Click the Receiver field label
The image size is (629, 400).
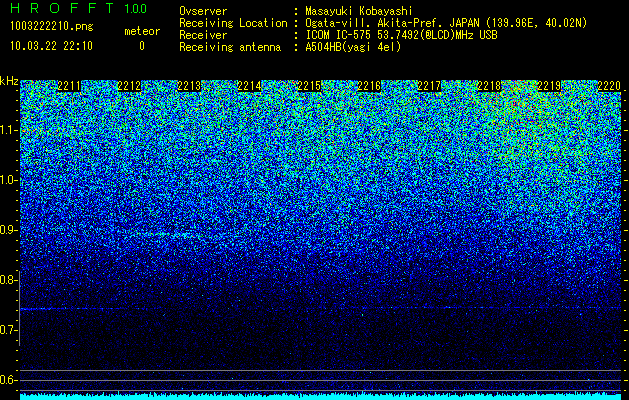tap(203, 35)
